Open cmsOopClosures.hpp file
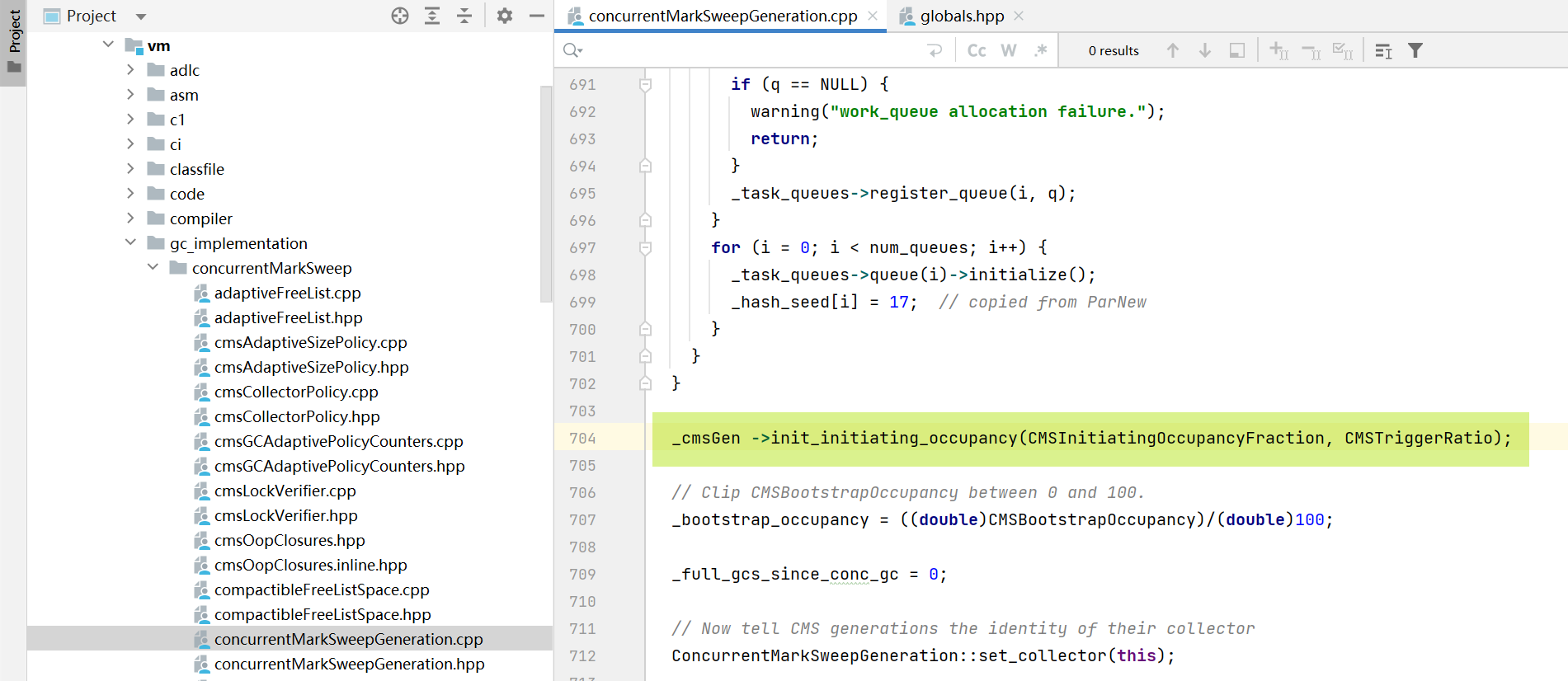The image size is (1568, 681). (x=290, y=540)
